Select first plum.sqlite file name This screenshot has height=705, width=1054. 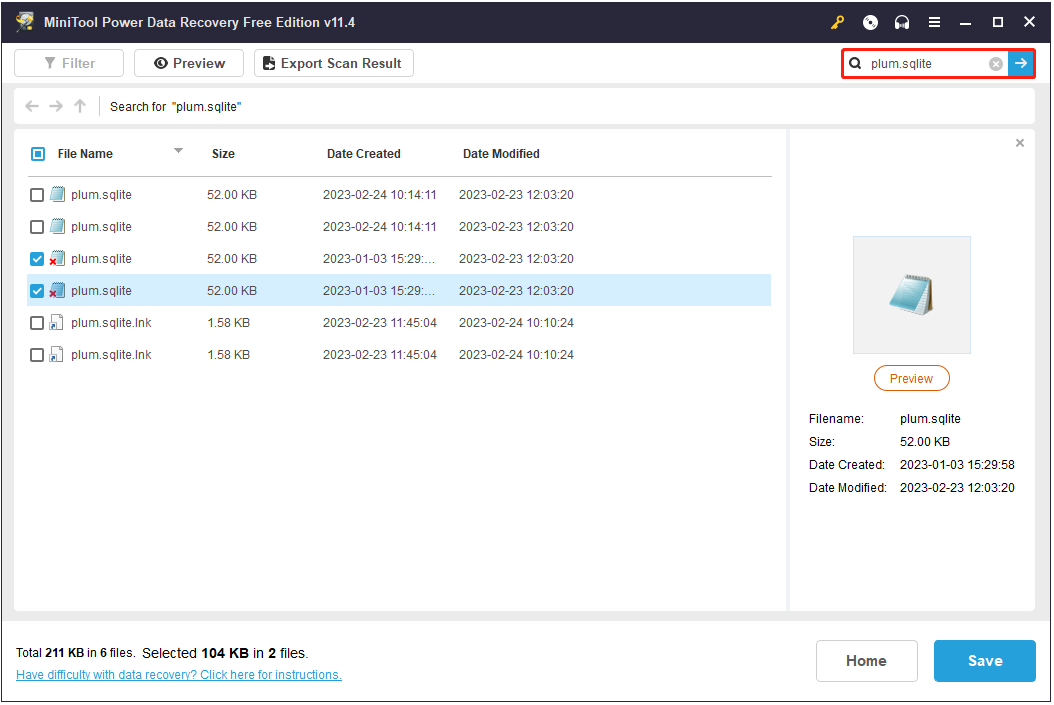102,195
